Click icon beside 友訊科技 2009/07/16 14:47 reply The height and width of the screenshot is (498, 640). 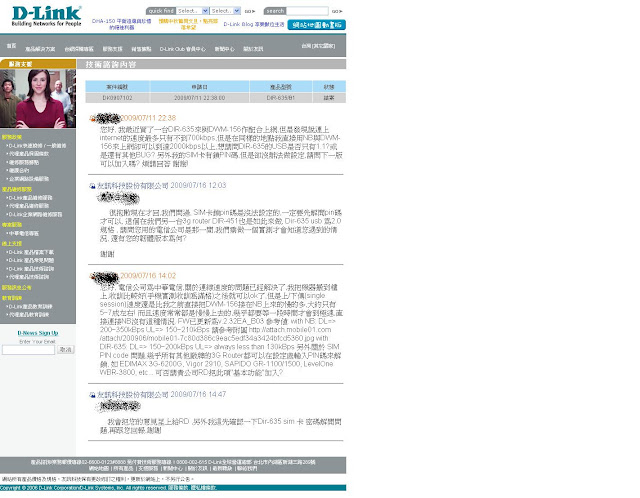pos(92,395)
